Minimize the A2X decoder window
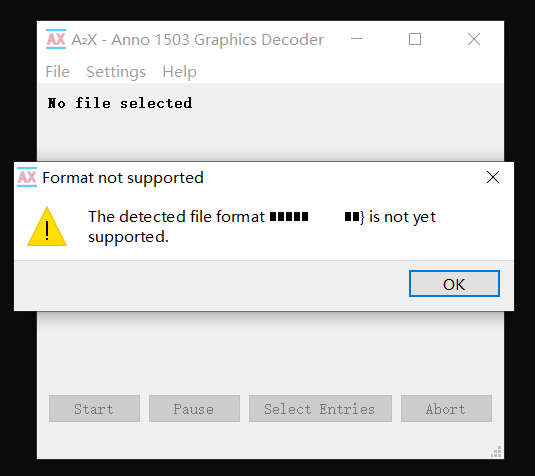The width and height of the screenshot is (535, 476). [357, 39]
